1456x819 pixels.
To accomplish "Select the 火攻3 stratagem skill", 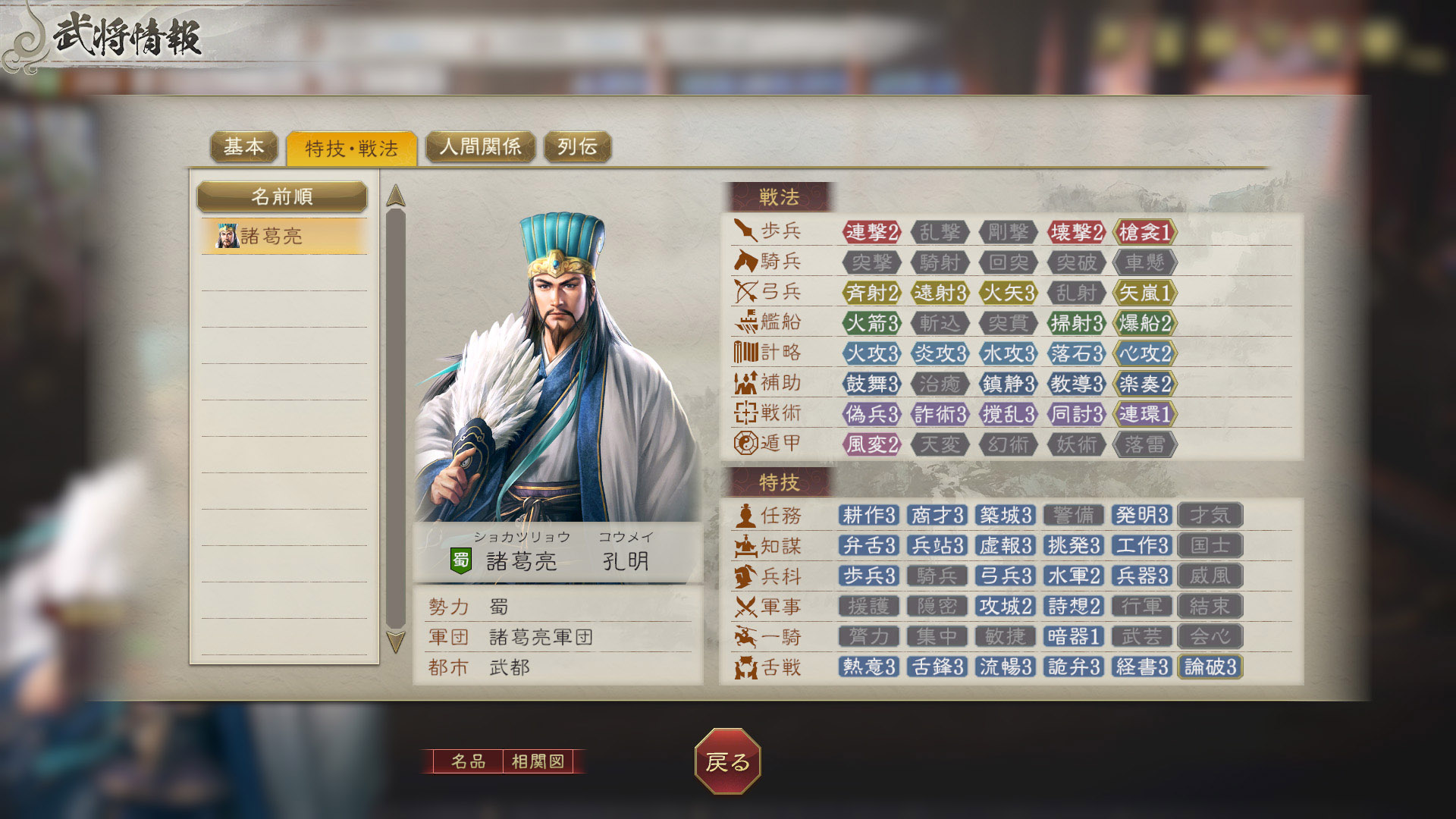I will point(871,353).
